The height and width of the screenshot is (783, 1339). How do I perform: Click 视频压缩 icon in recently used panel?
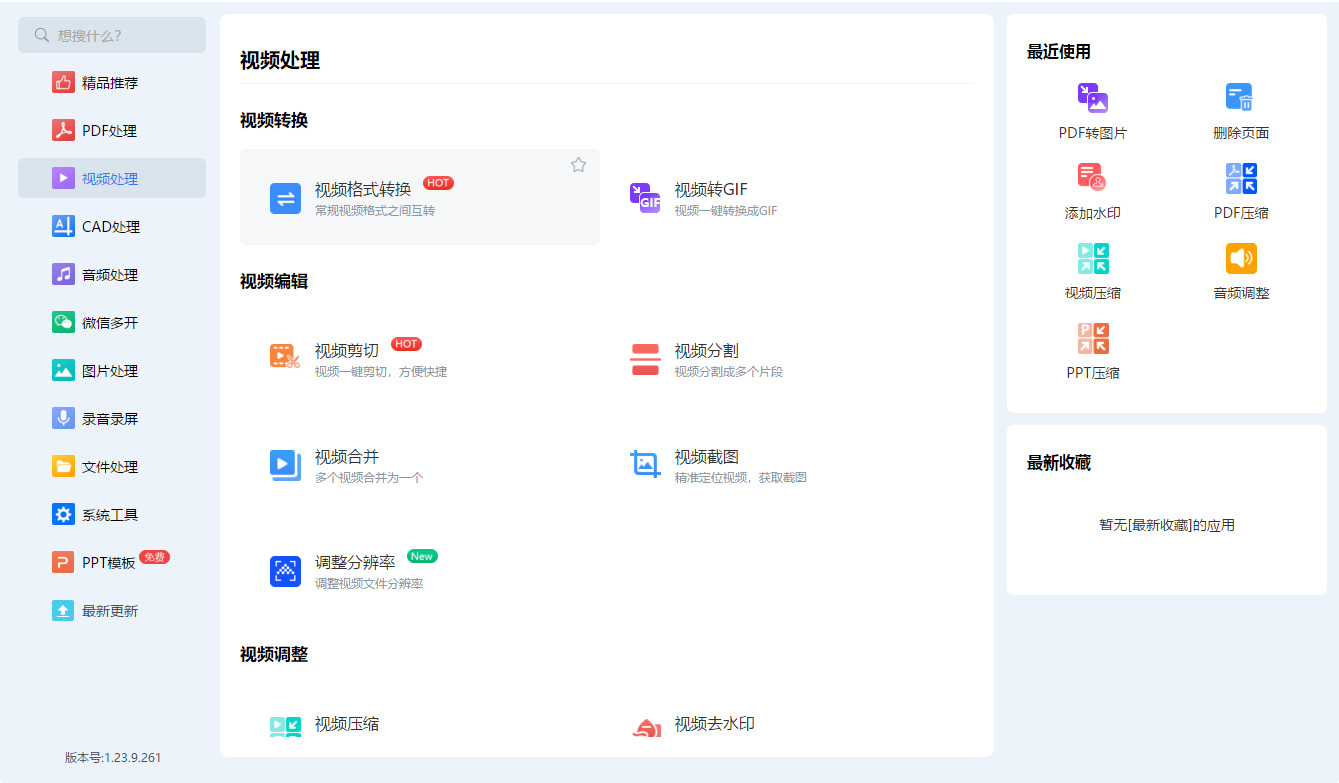1093,258
